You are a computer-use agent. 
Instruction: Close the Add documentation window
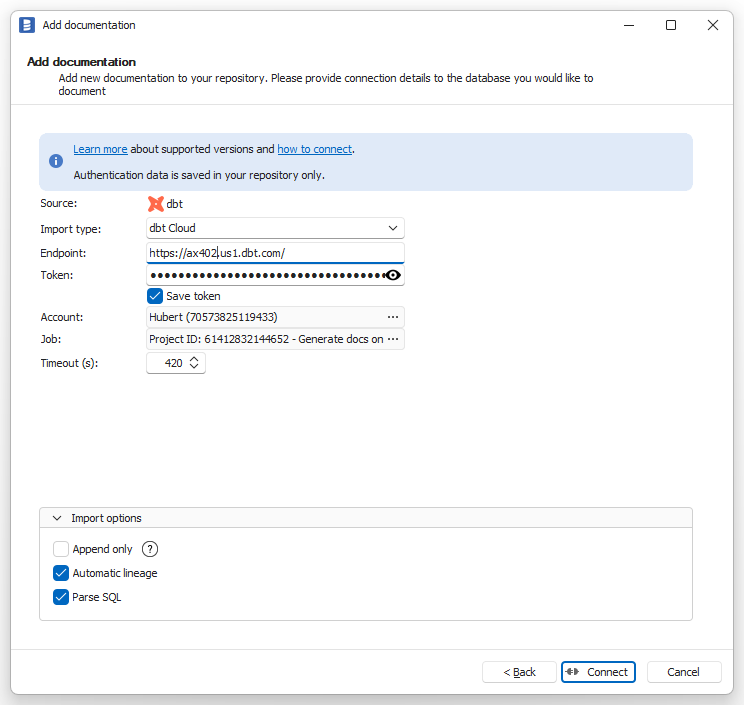(713, 25)
